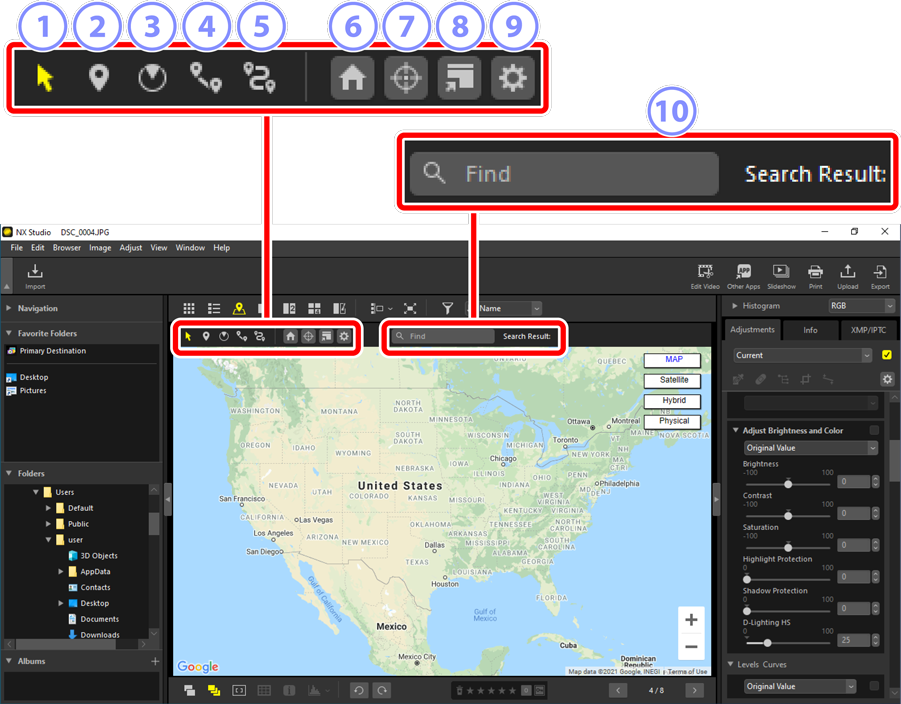Select the retouch bandage tool in Adjustments
The width and height of the screenshot is (901, 704).
click(760, 379)
